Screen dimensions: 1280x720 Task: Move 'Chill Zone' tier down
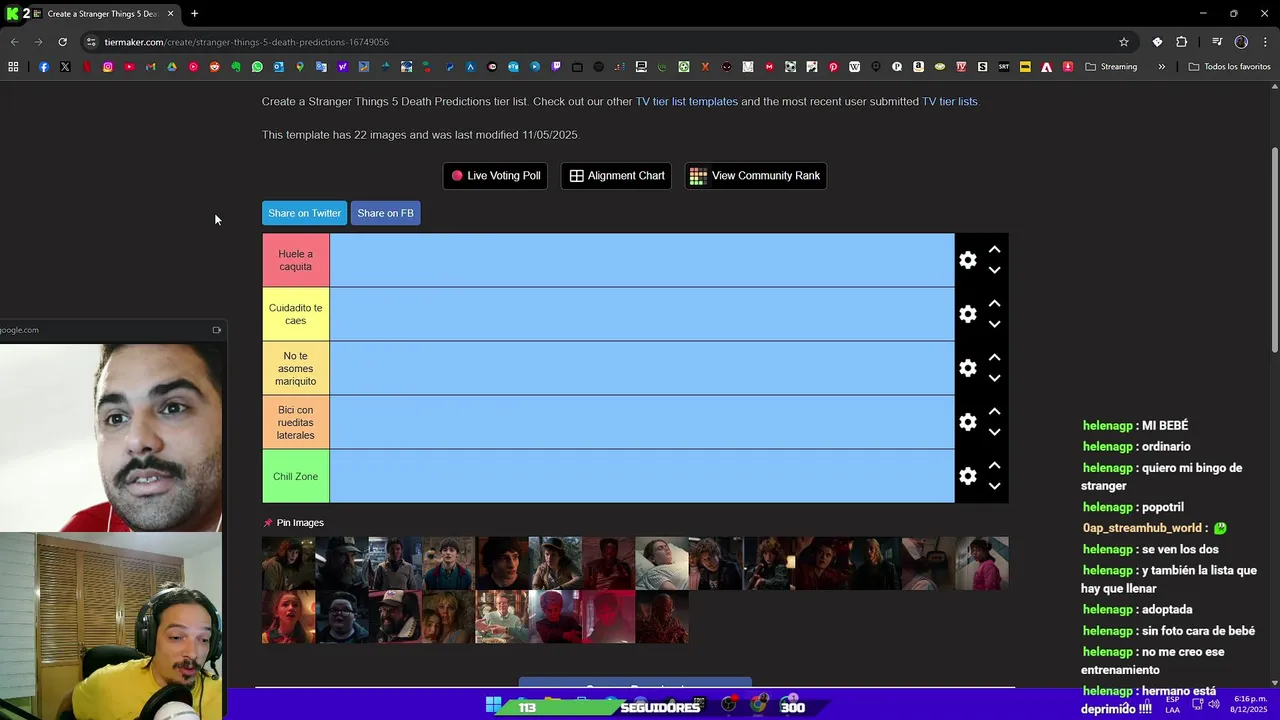(994, 486)
